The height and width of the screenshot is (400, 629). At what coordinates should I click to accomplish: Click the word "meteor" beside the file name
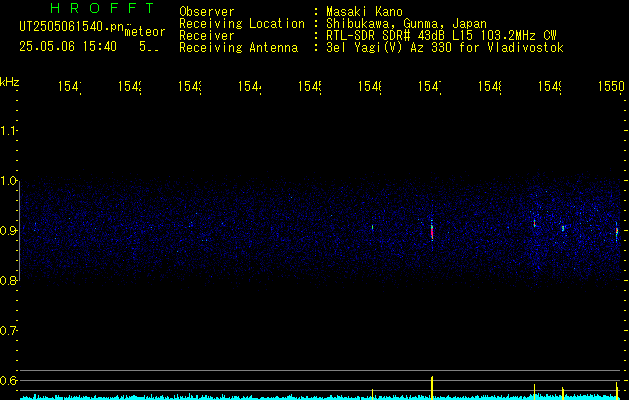[x=144, y=32]
